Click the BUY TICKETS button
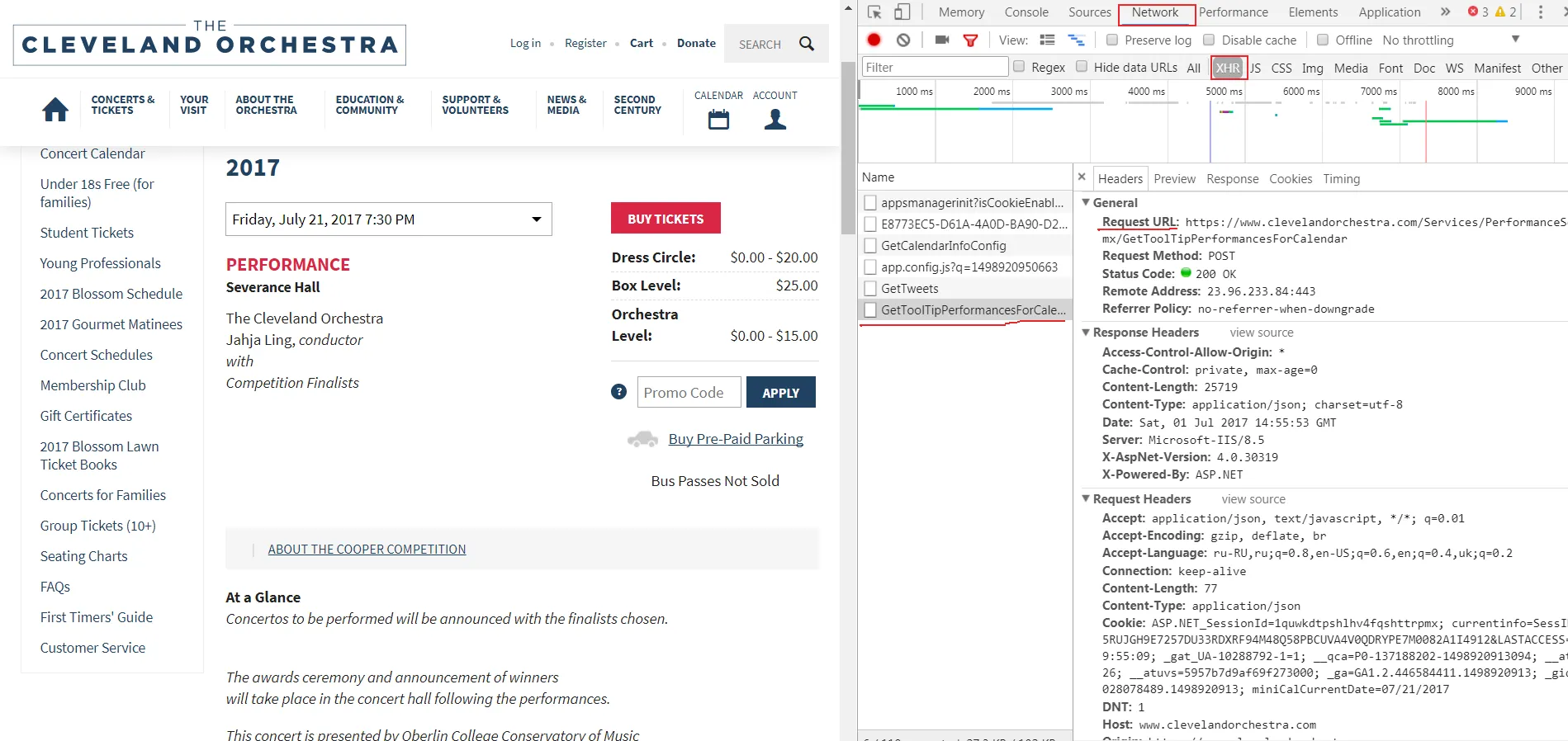1568x741 pixels. 666,219
